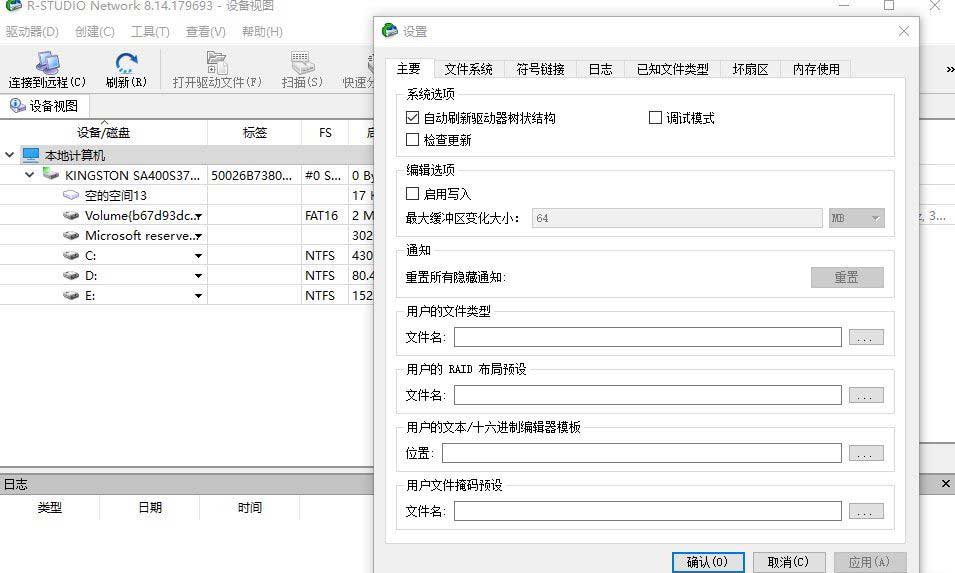The height and width of the screenshot is (573, 955).
Task: Click the Label (标签) column header
Action: [x=255, y=132]
